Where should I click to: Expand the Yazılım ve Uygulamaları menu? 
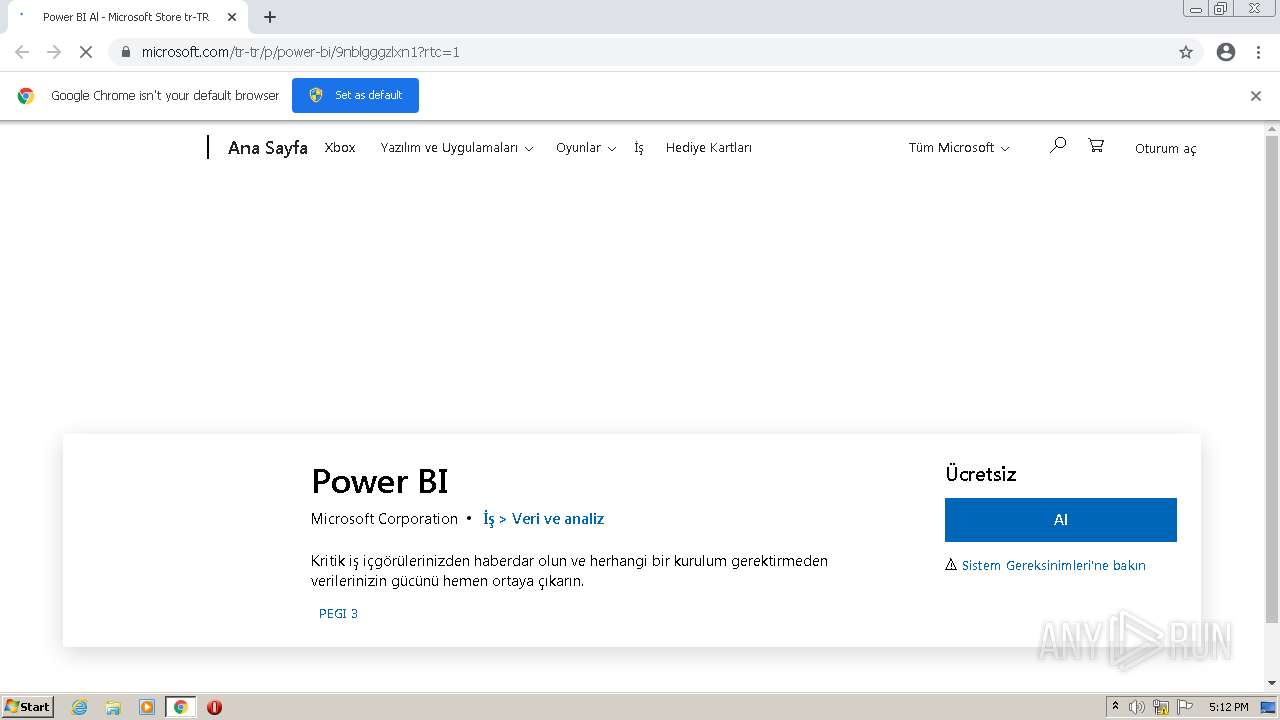[x=457, y=148]
